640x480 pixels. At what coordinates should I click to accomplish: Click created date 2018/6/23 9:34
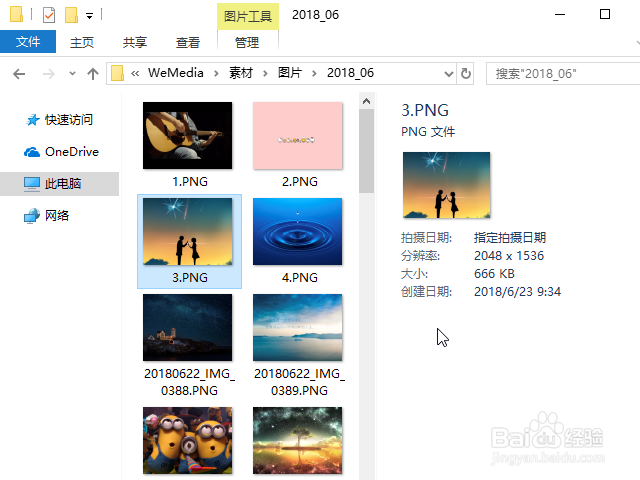pyautogui.click(x=518, y=292)
